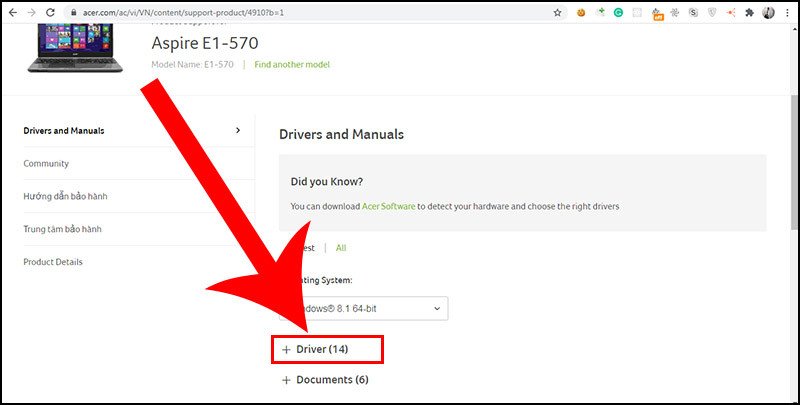800x405 pixels.
Task: Select Drivers and Manuals in the sidebar
Action: pos(64,131)
